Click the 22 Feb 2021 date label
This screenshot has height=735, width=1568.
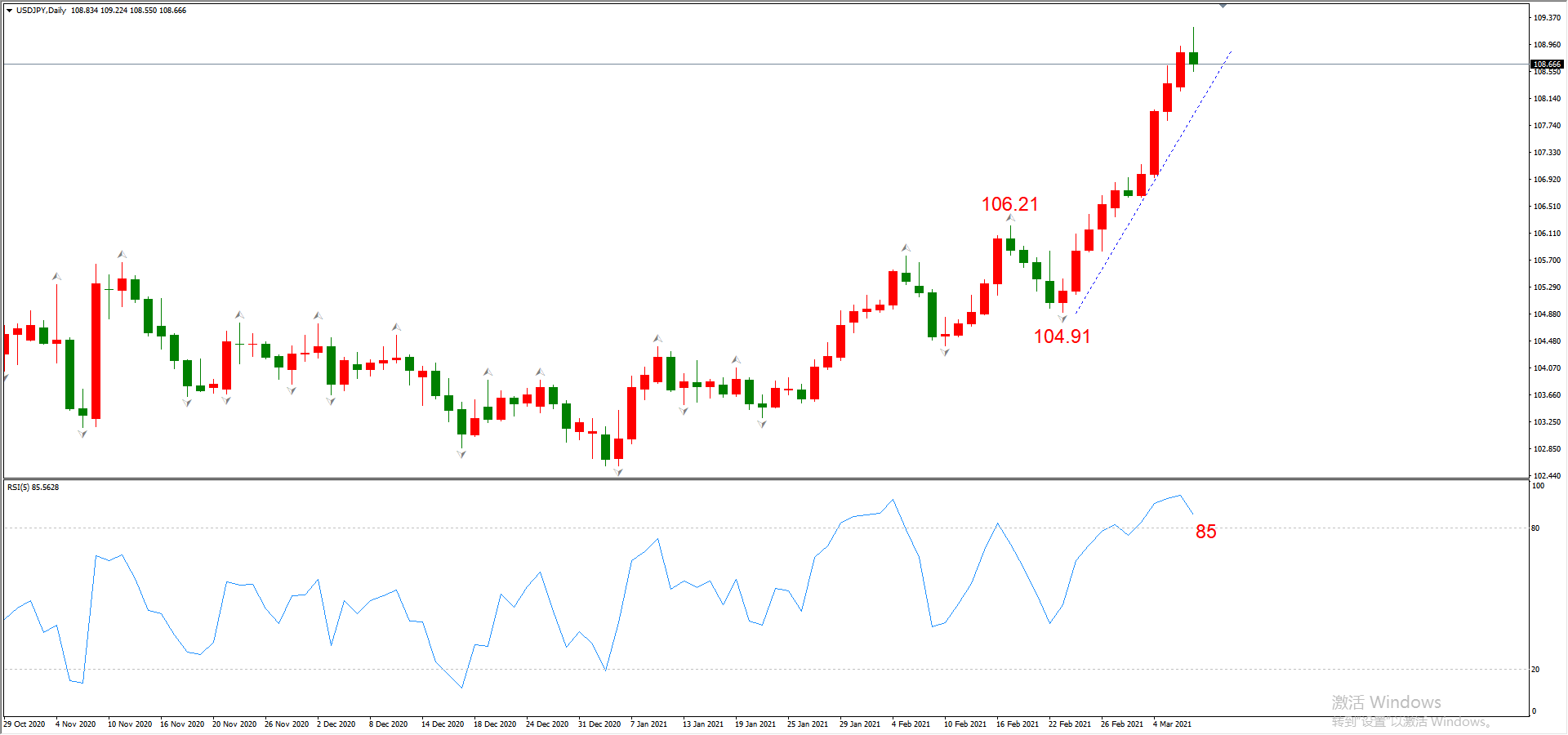pos(1070,724)
